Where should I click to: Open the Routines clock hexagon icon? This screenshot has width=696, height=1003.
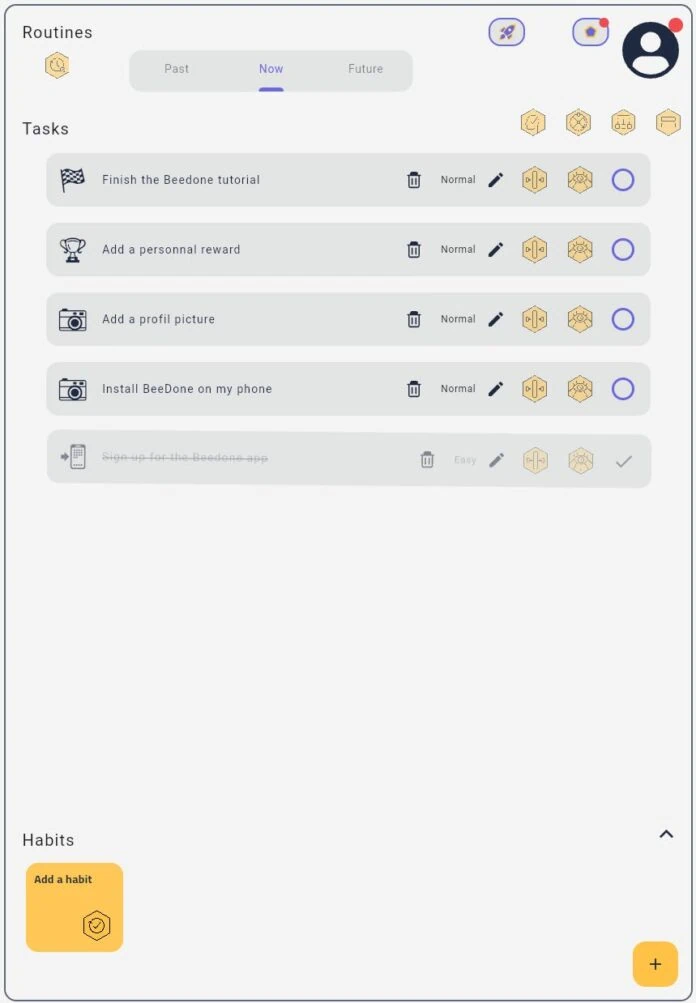click(x=57, y=65)
